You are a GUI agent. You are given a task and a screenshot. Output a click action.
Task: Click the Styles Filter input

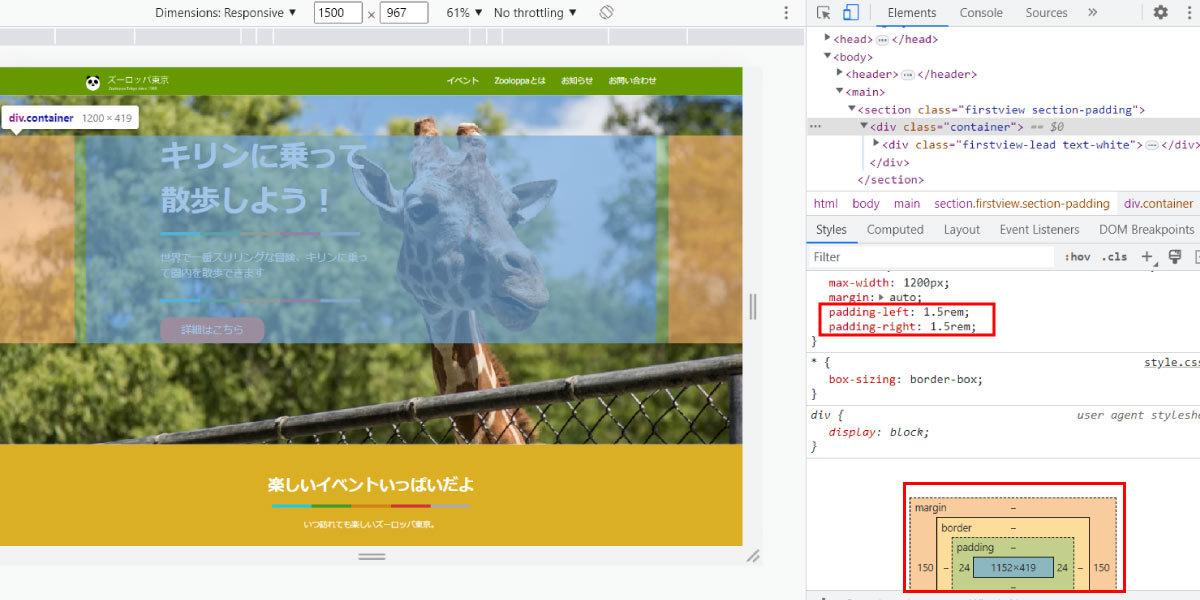coord(931,257)
